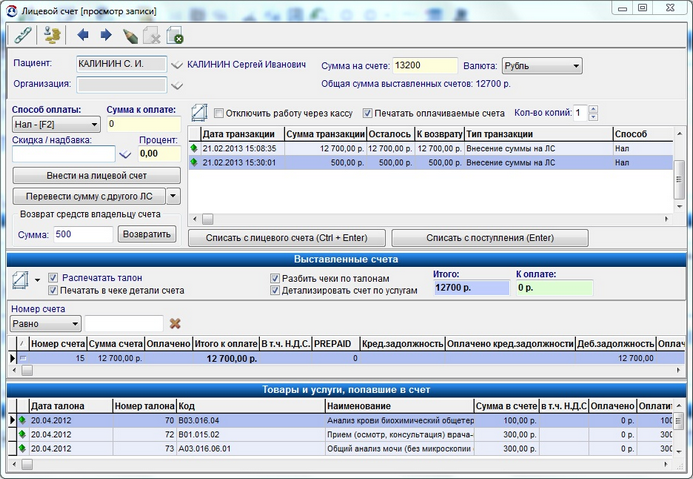Image resolution: width=693 pixels, height=479 pixels.
Task: Click green diamond icon of 15:08:35 transaction
Action: tap(194, 148)
